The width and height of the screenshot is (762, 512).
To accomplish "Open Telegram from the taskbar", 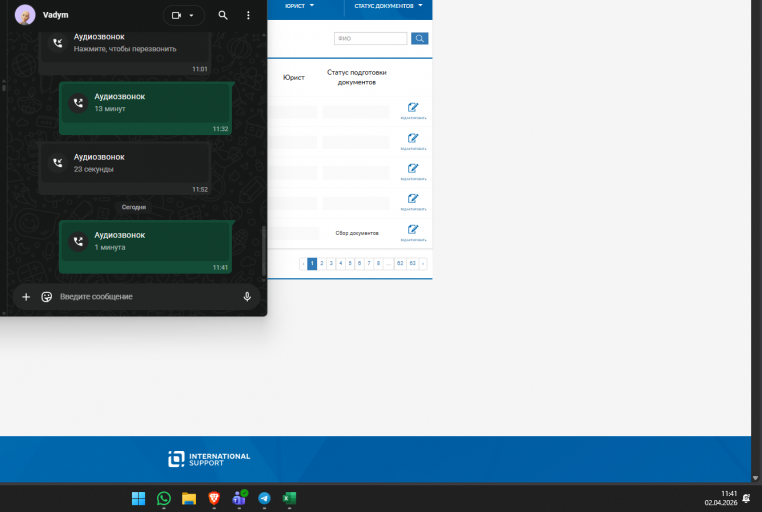I will coord(264,498).
